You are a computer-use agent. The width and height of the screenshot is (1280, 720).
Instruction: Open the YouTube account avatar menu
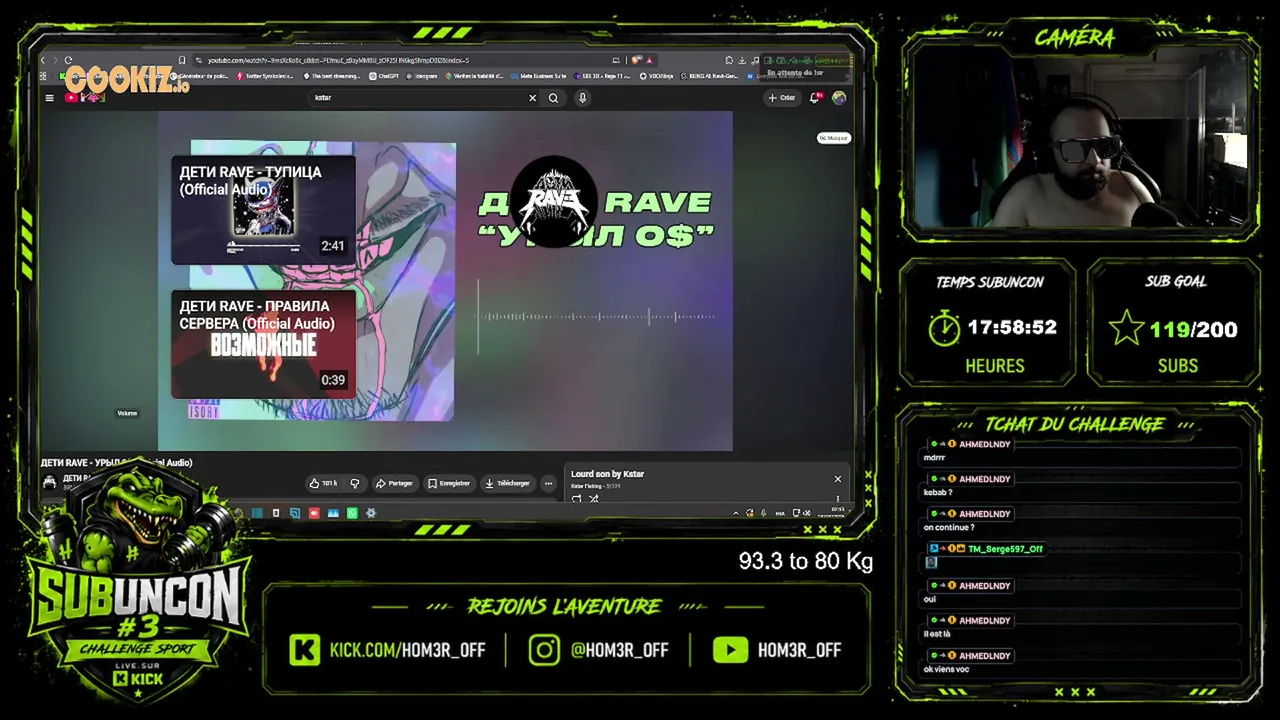pos(839,98)
